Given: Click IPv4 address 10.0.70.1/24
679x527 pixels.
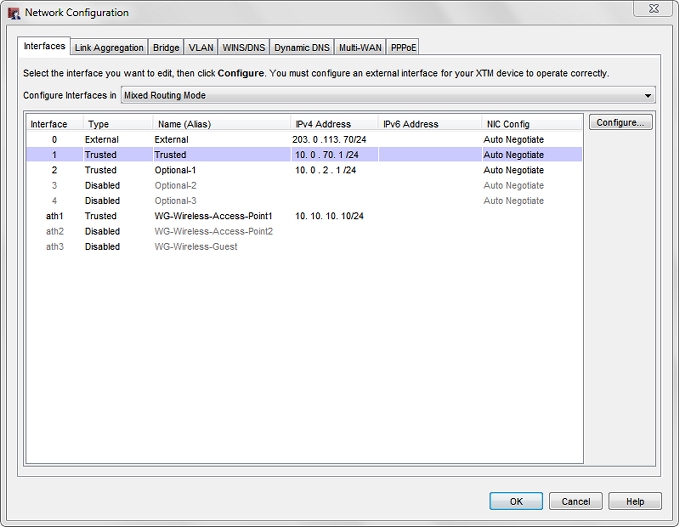Looking at the screenshot, I should [327, 155].
